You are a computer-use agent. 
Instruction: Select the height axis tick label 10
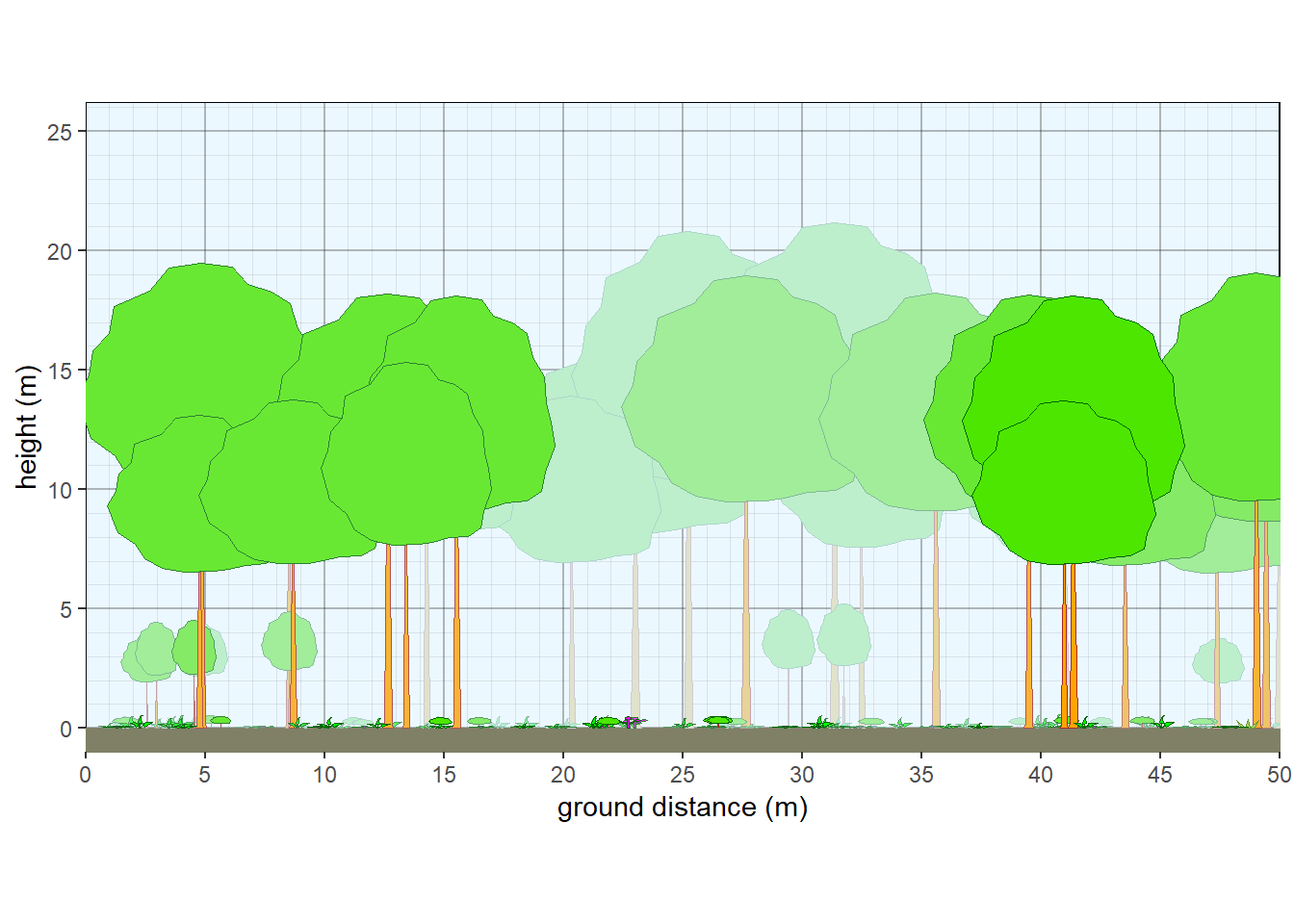60,490
